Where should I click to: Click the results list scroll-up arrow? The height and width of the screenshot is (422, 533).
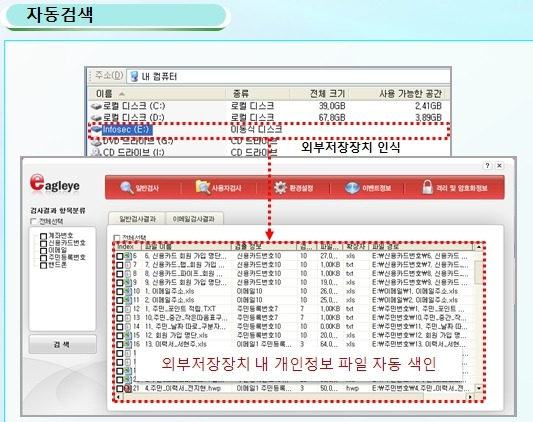coord(479,247)
